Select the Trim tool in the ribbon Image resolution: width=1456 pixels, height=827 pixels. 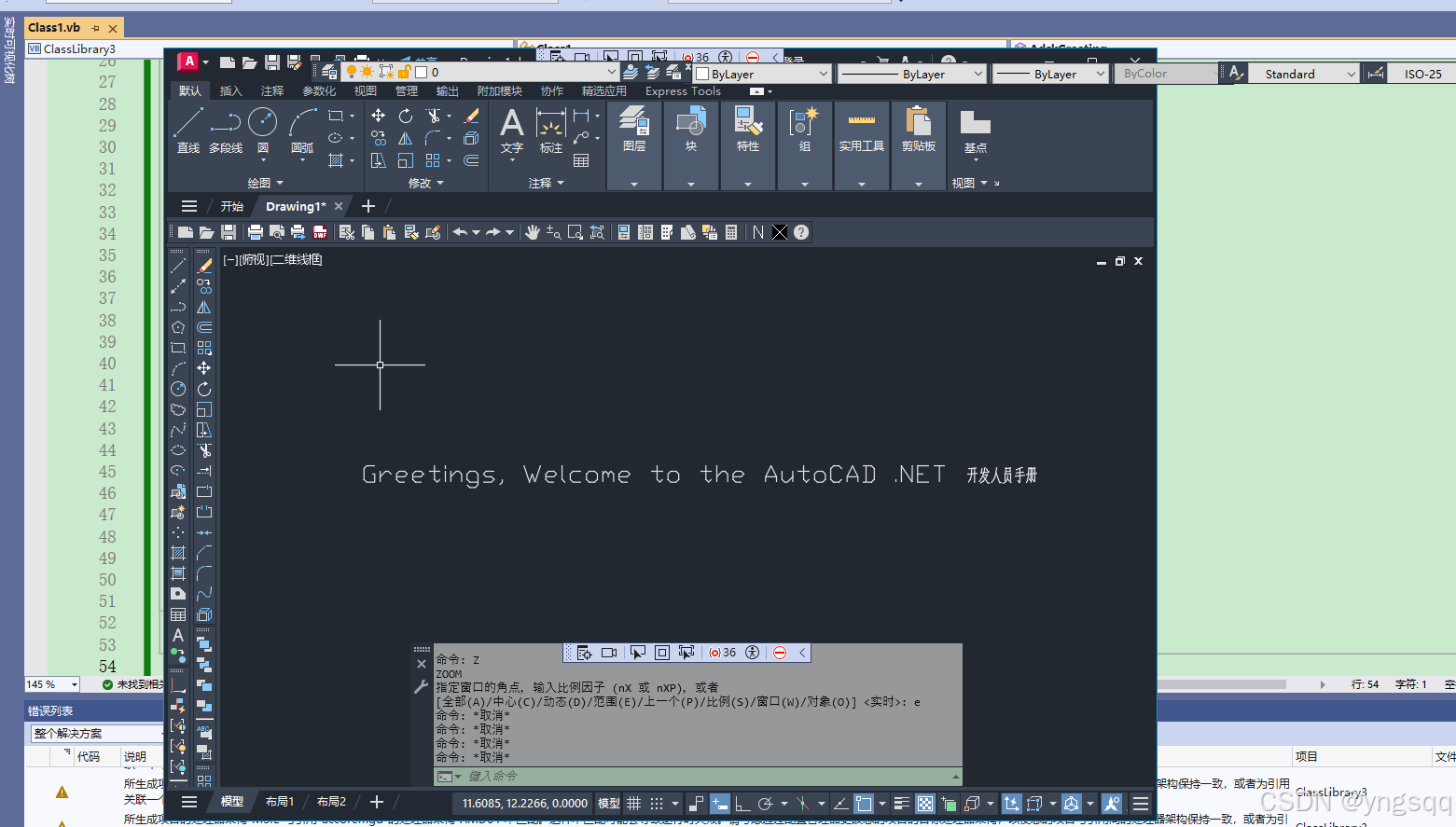pyautogui.click(x=434, y=116)
